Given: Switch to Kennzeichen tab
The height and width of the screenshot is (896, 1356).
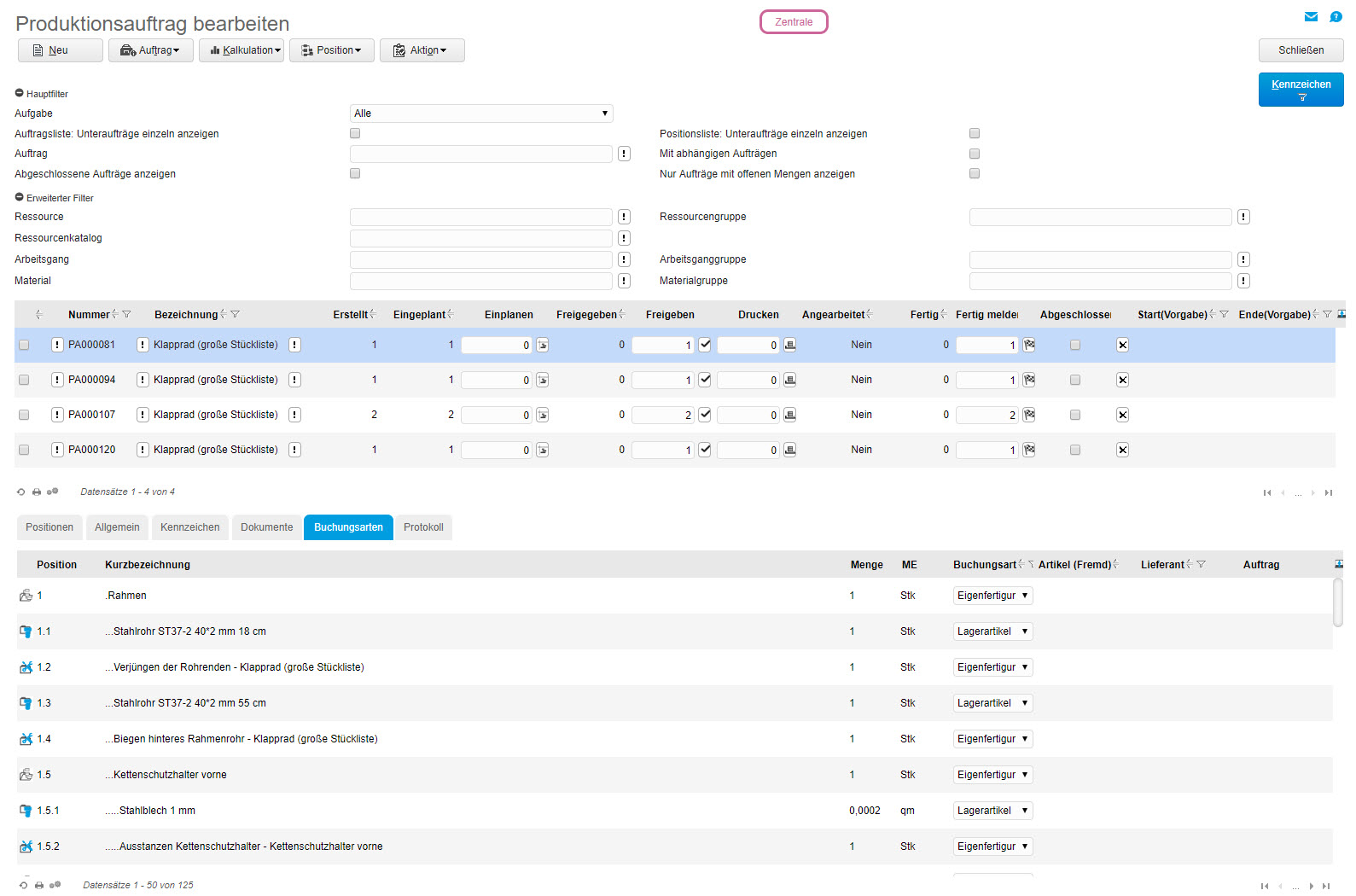Looking at the screenshot, I should coord(190,527).
